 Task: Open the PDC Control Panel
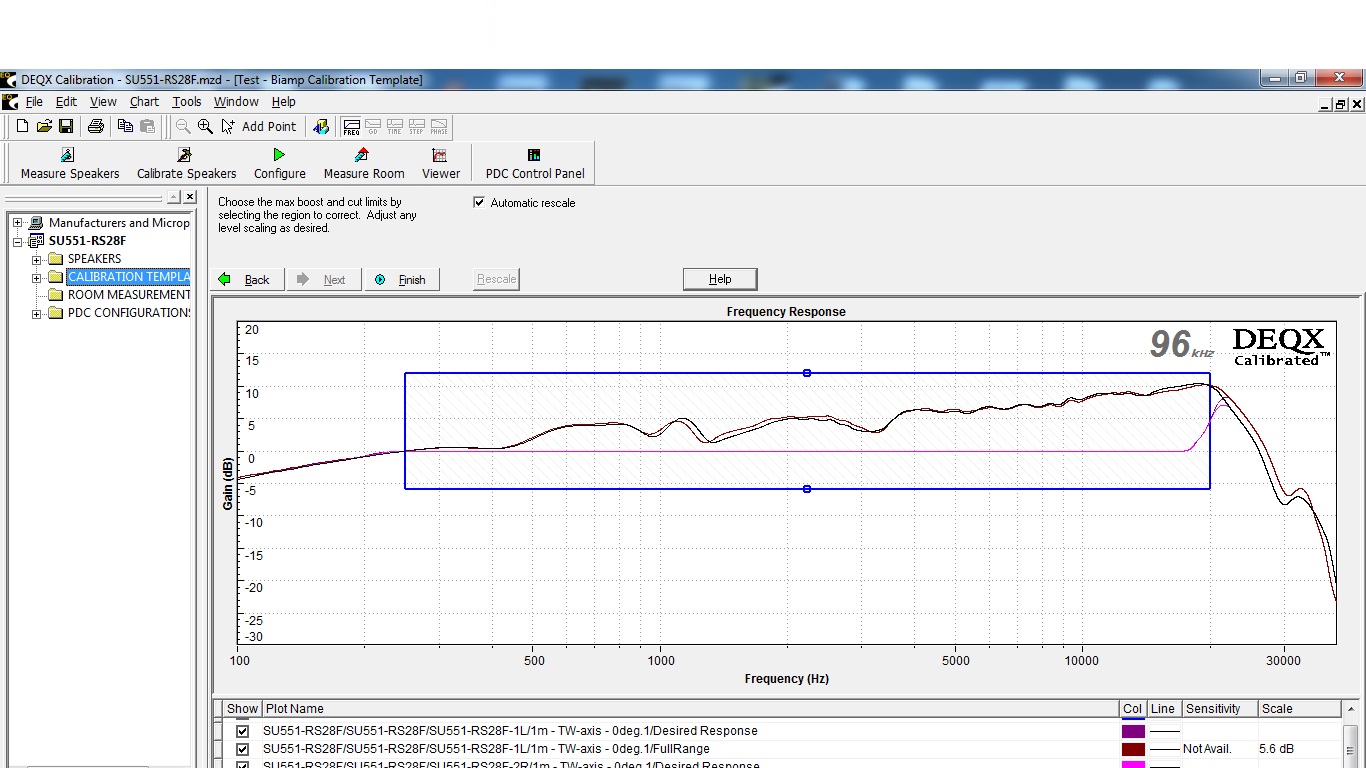coord(534,163)
